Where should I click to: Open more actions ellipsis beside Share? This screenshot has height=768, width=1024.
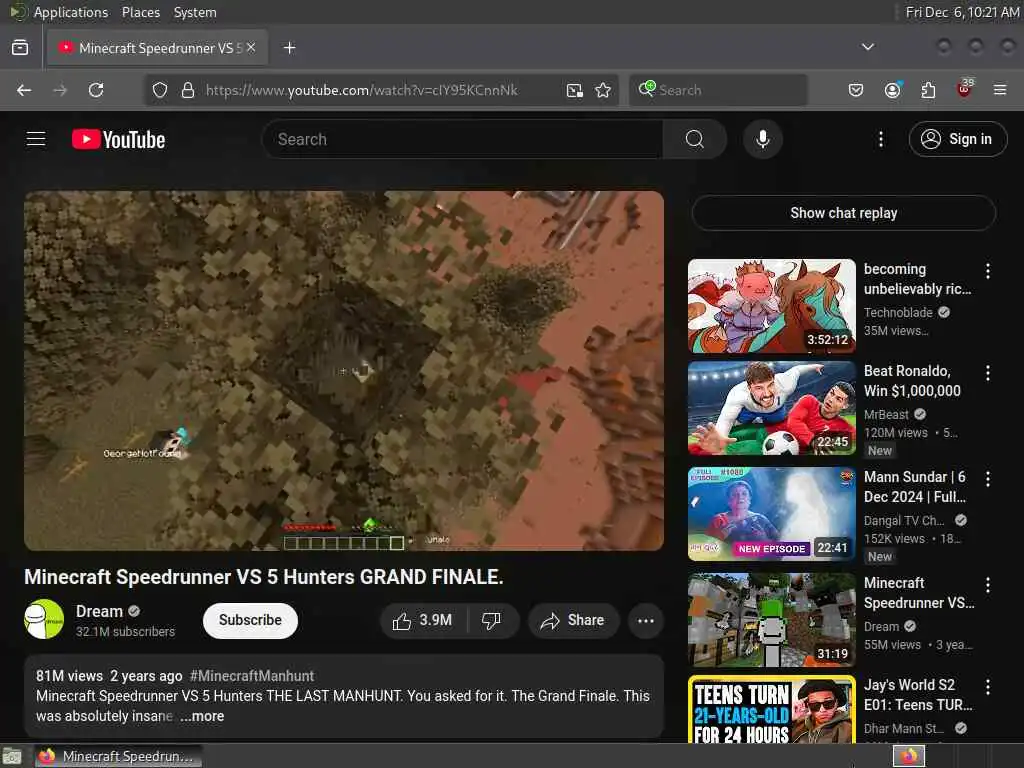point(645,620)
